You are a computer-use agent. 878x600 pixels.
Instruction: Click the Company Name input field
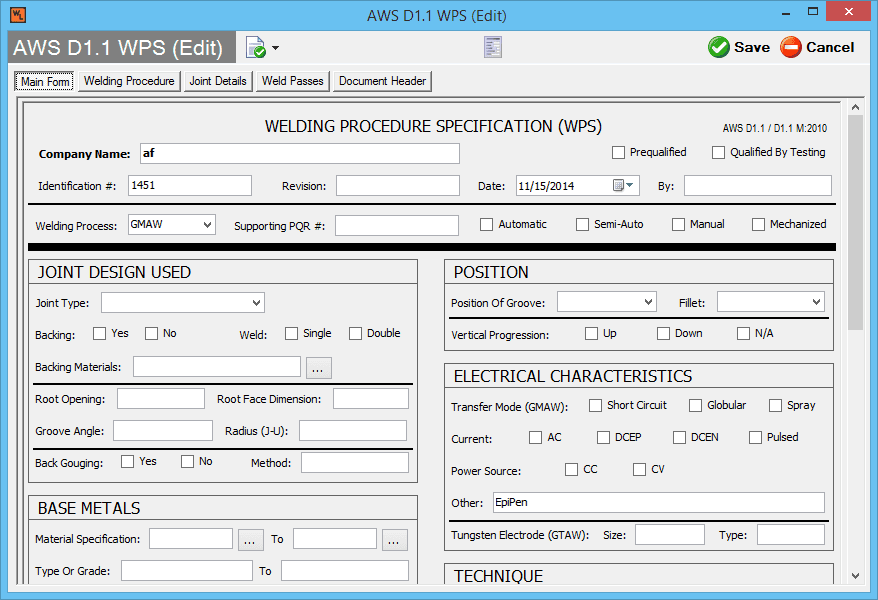300,153
